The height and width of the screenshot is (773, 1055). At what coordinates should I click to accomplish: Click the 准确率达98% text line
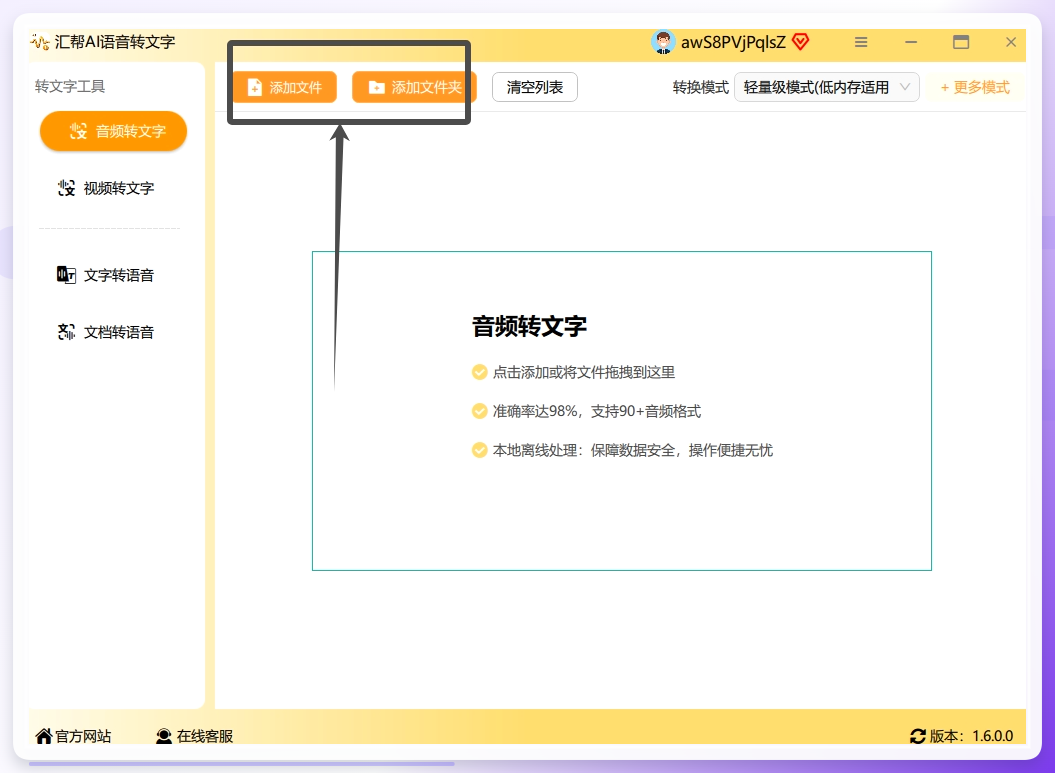596,412
